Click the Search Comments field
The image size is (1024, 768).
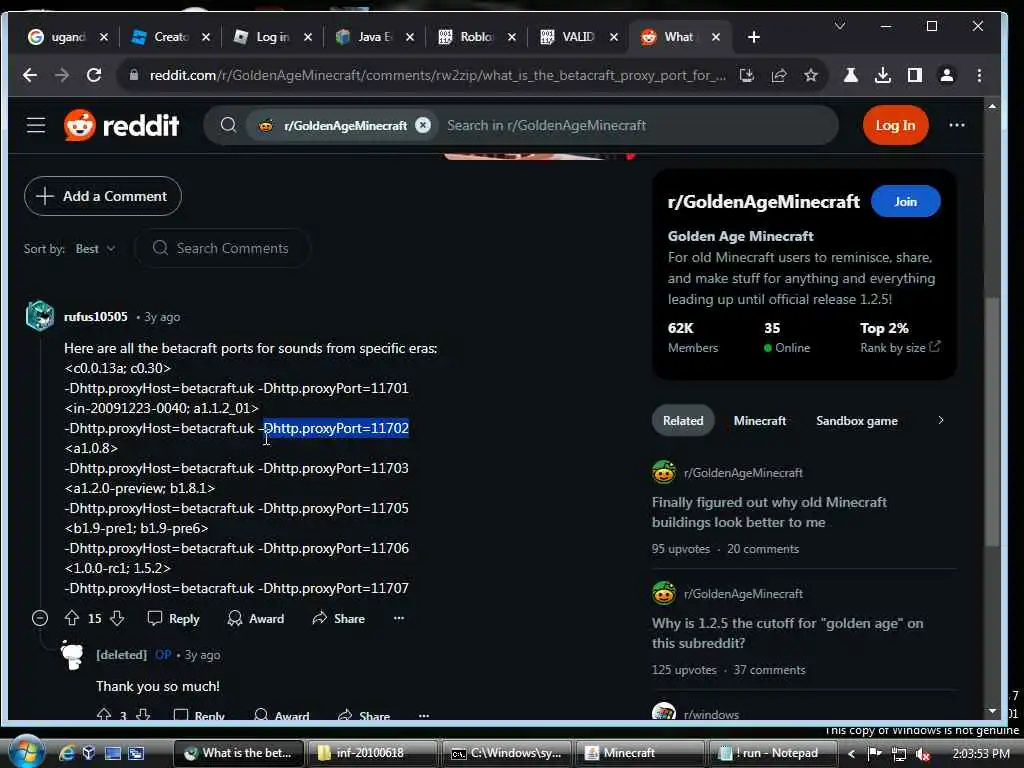point(222,248)
